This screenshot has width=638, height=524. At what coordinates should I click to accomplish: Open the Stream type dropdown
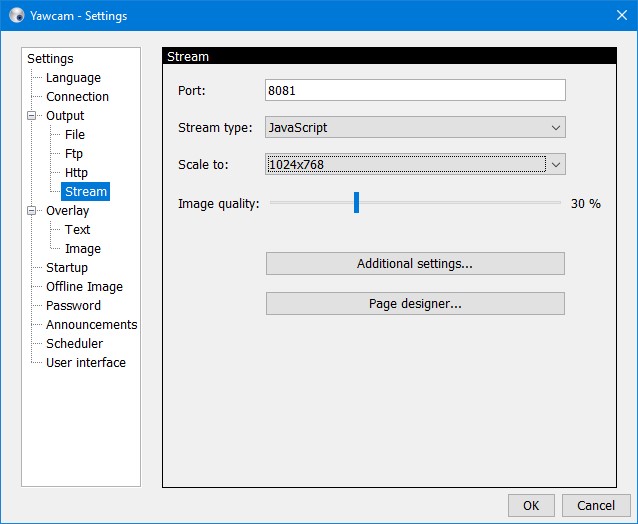[415, 127]
